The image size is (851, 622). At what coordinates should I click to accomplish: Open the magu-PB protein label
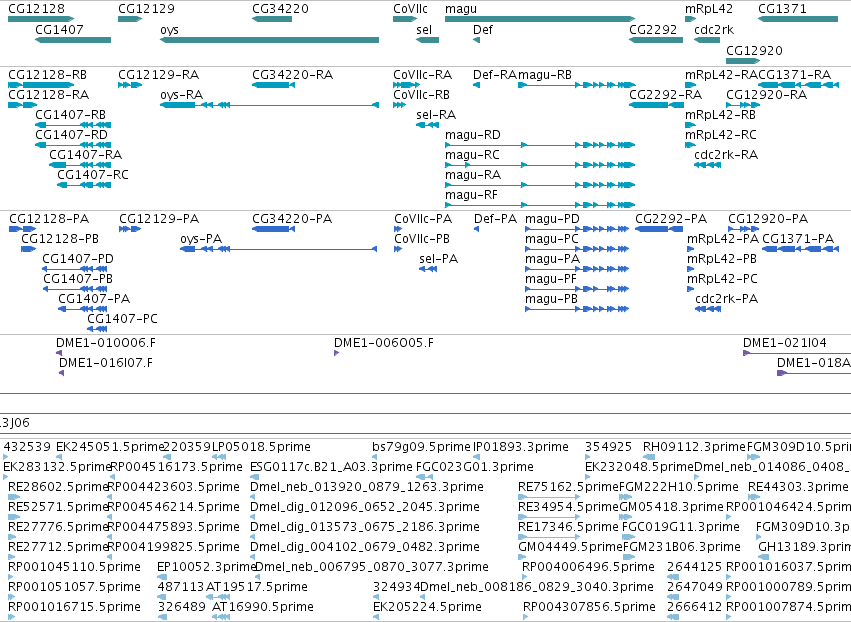(x=551, y=299)
